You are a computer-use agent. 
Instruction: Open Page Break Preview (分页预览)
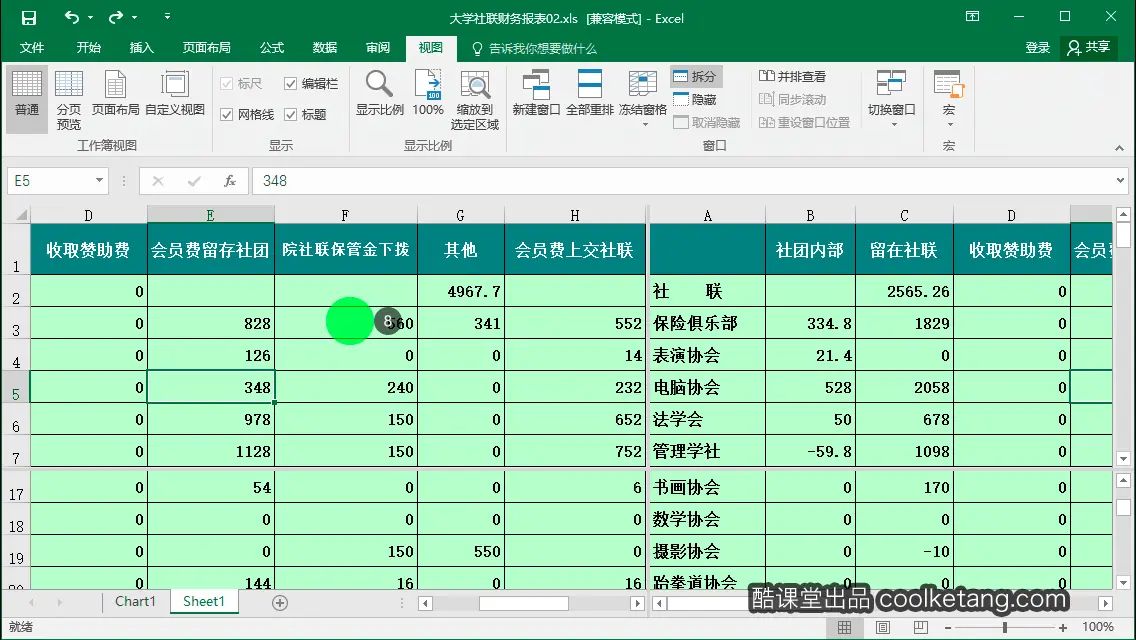coord(69,100)
